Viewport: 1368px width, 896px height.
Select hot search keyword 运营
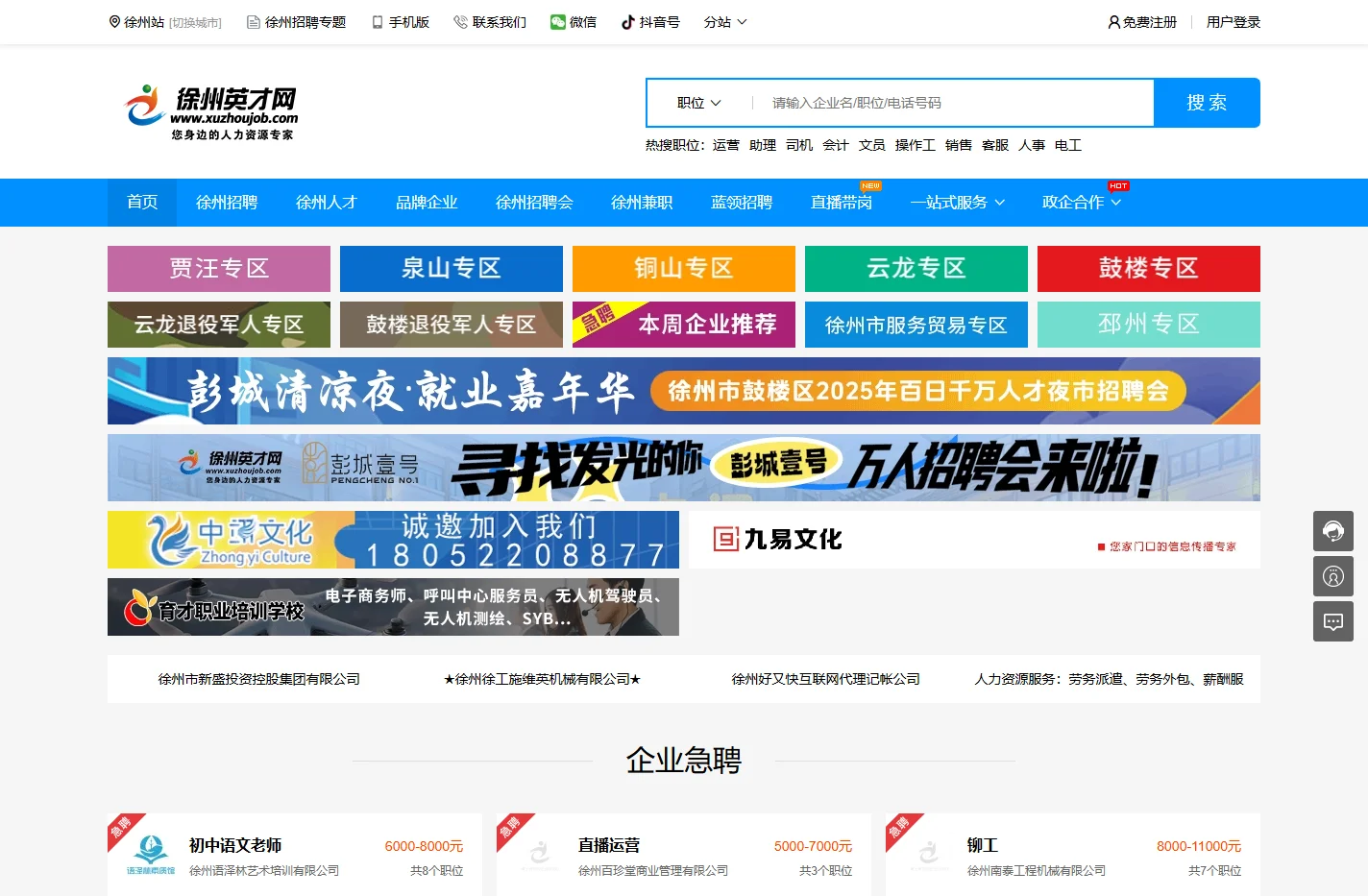726,145
